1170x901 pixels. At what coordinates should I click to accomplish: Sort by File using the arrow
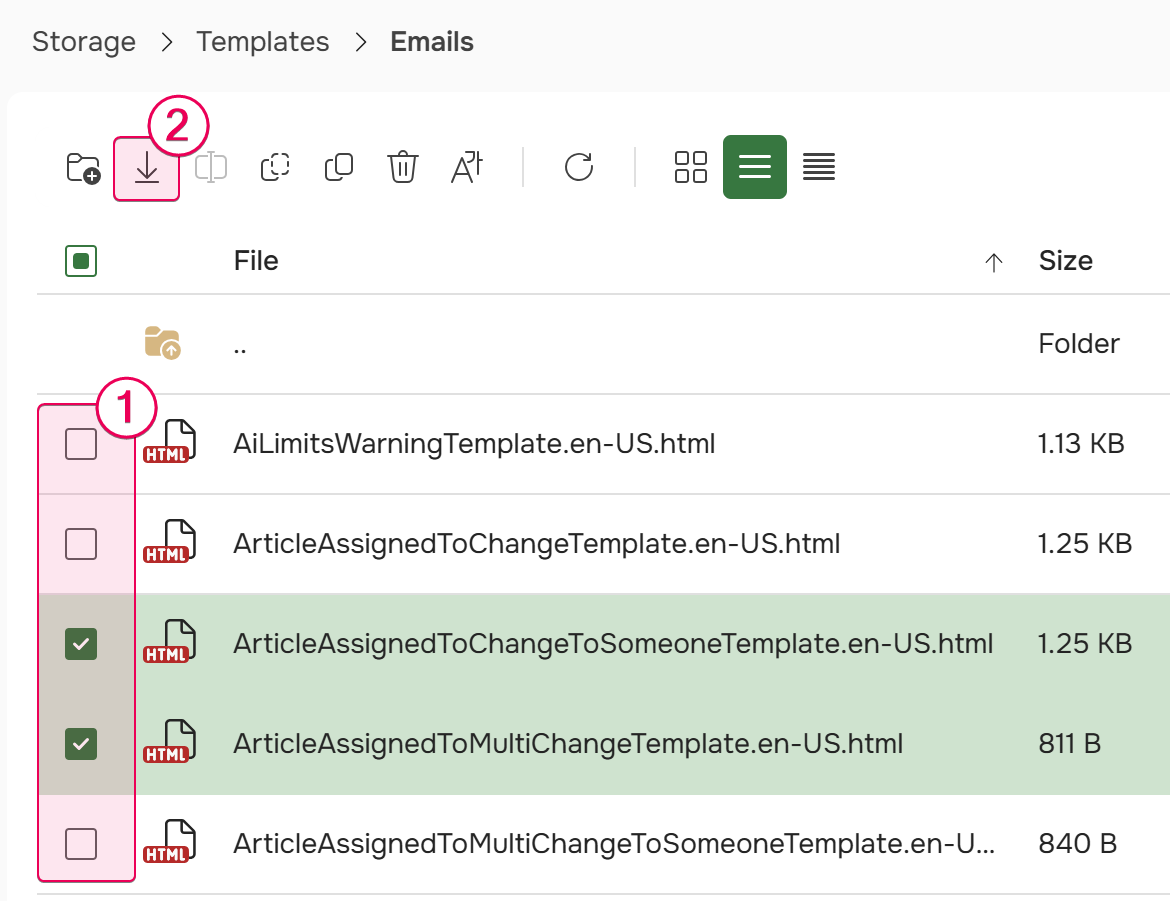[x=993, y=263]
